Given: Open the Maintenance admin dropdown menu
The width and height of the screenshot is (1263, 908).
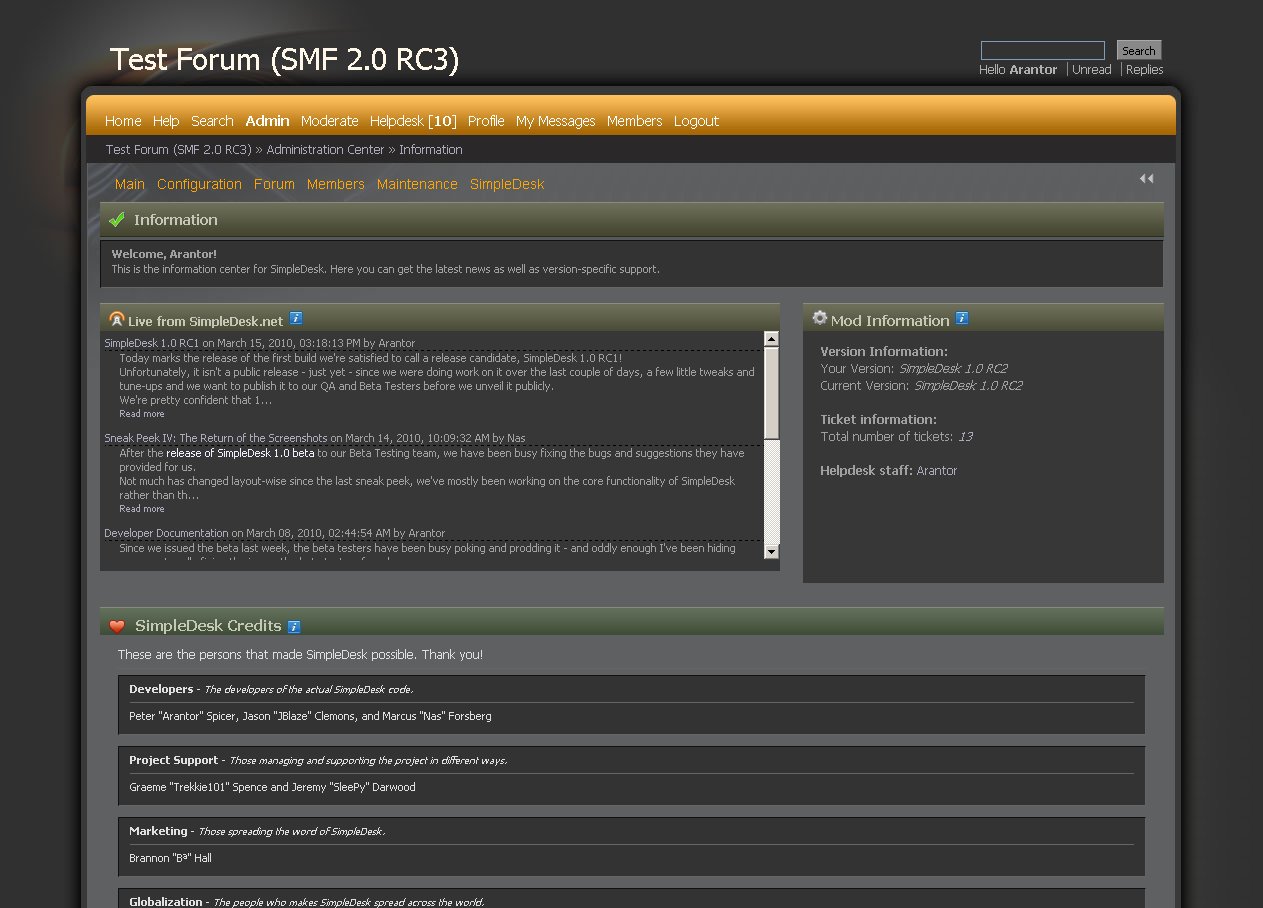Looking at the screenshot, I should click(417, 184).
